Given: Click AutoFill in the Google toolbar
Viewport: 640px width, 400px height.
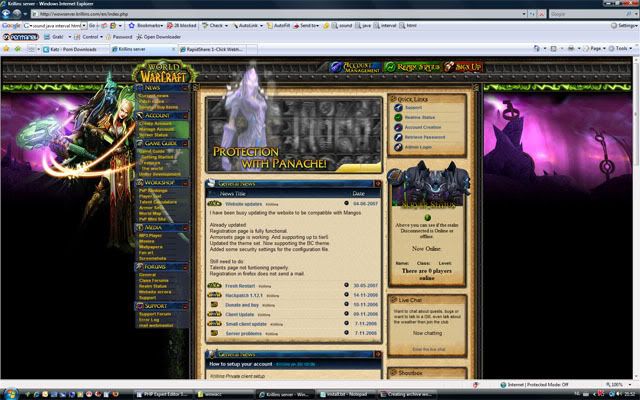Looking at the screenshot, I should pos(278,25).
